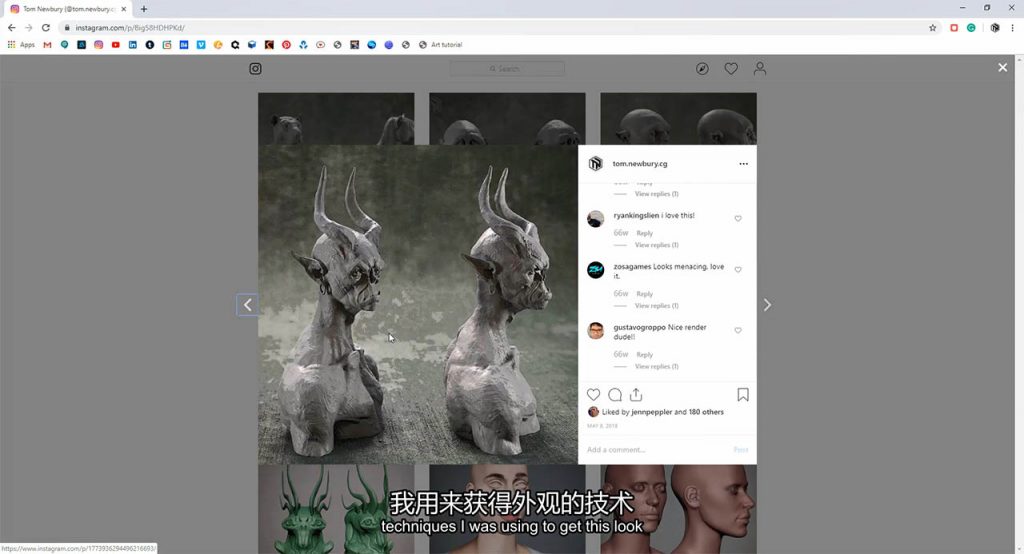Bookmark this page with star icon
This screenshot has height=554, width=1024.
[933, 27]
